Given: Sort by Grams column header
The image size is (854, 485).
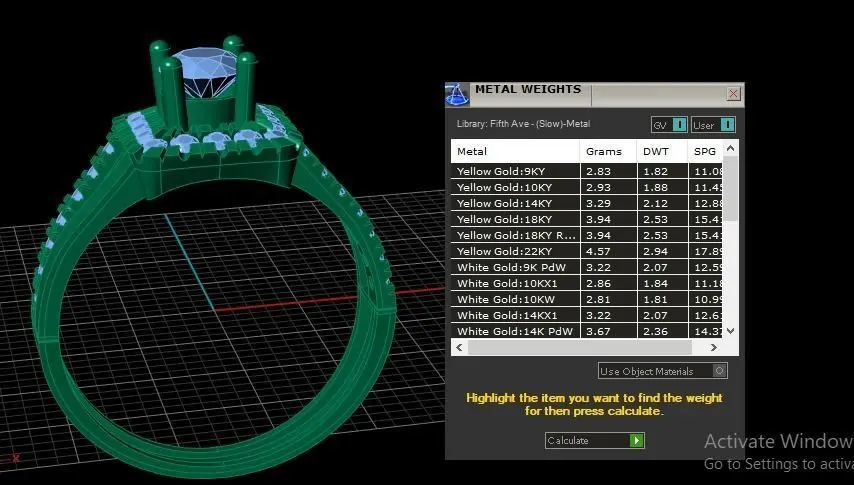Looking at the screenshot, I should tap(608, 151).
